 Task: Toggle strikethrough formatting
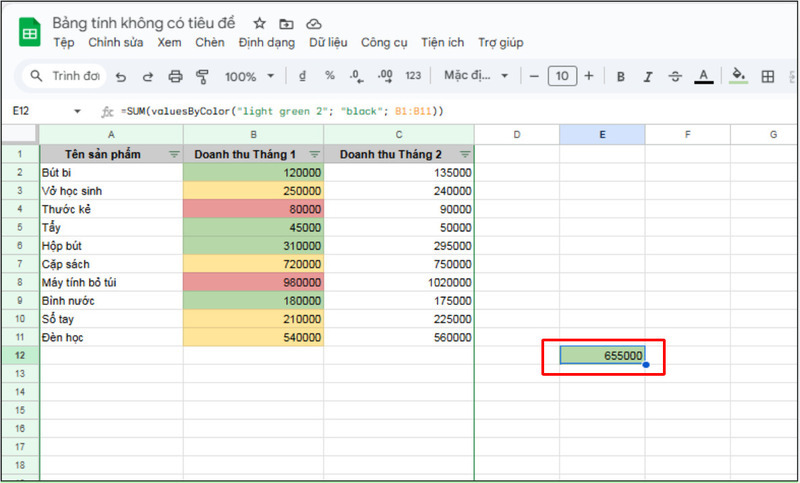[x=675, y=76]
